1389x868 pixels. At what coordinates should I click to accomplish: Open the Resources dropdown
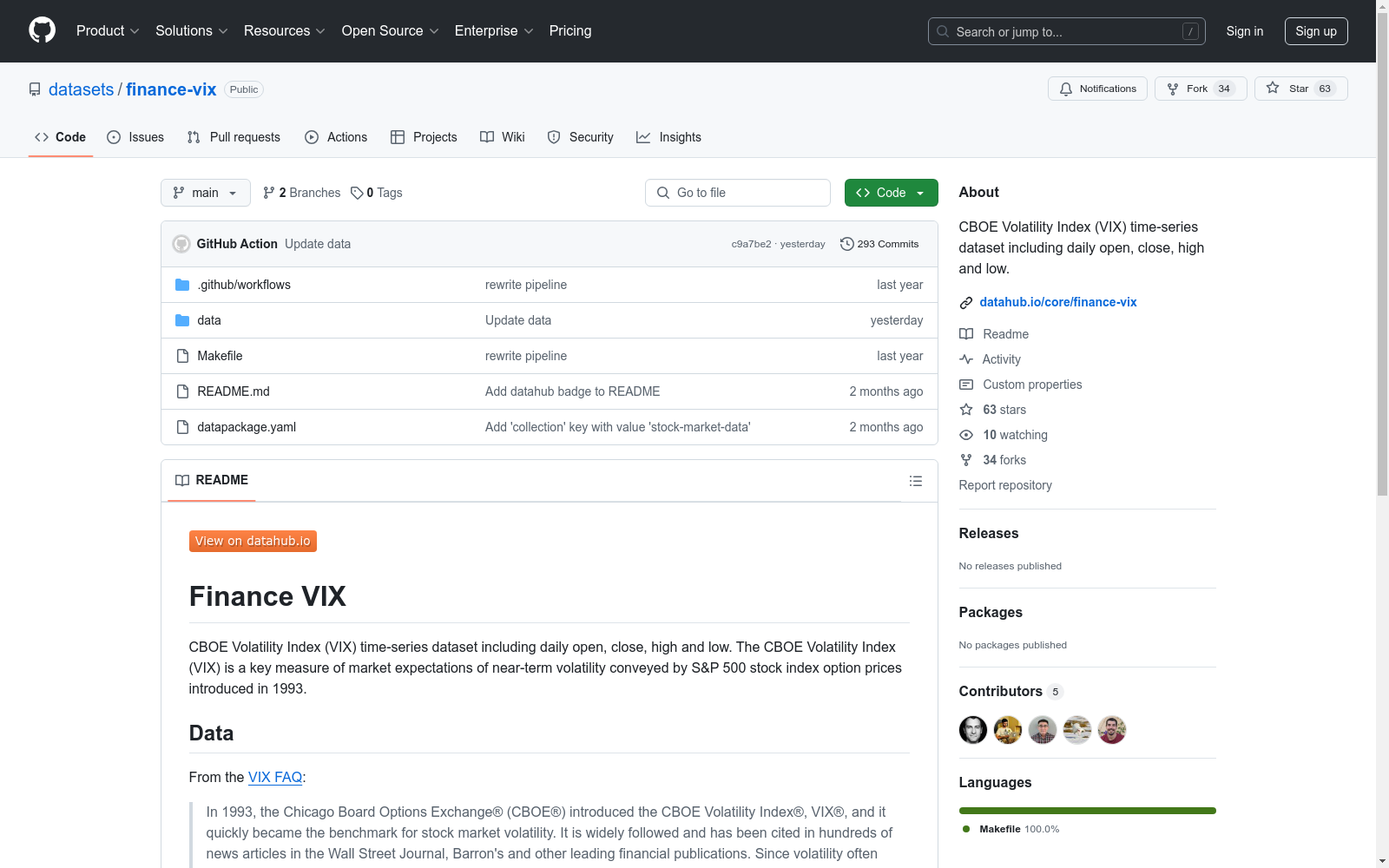tap(284, 31)
